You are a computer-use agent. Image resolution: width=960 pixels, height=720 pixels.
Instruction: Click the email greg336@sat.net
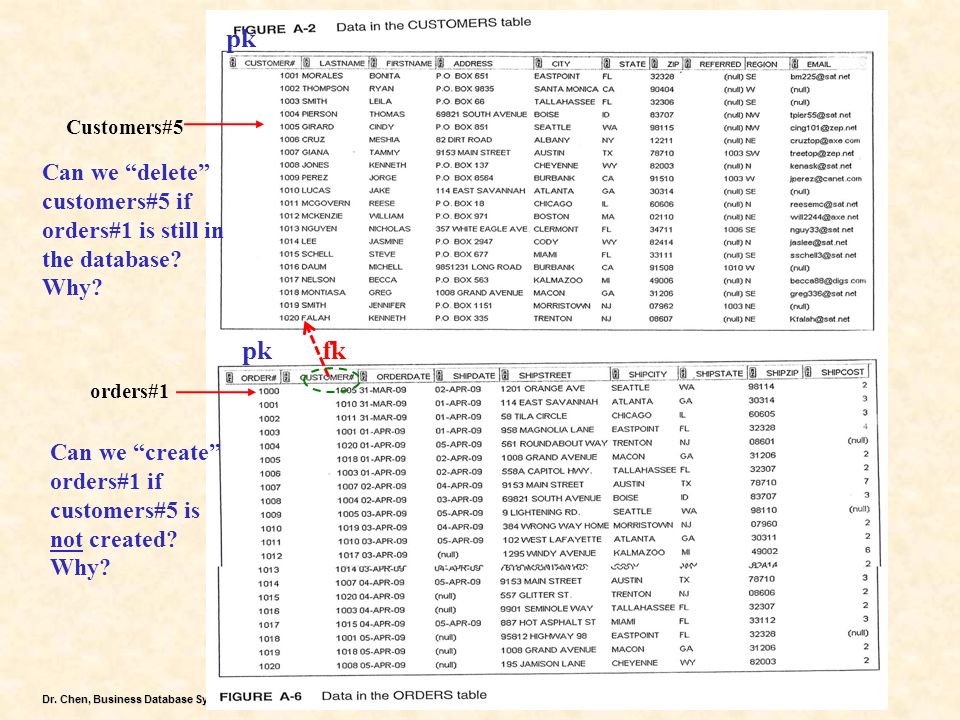pyautogui.click(x=823, y=294)
